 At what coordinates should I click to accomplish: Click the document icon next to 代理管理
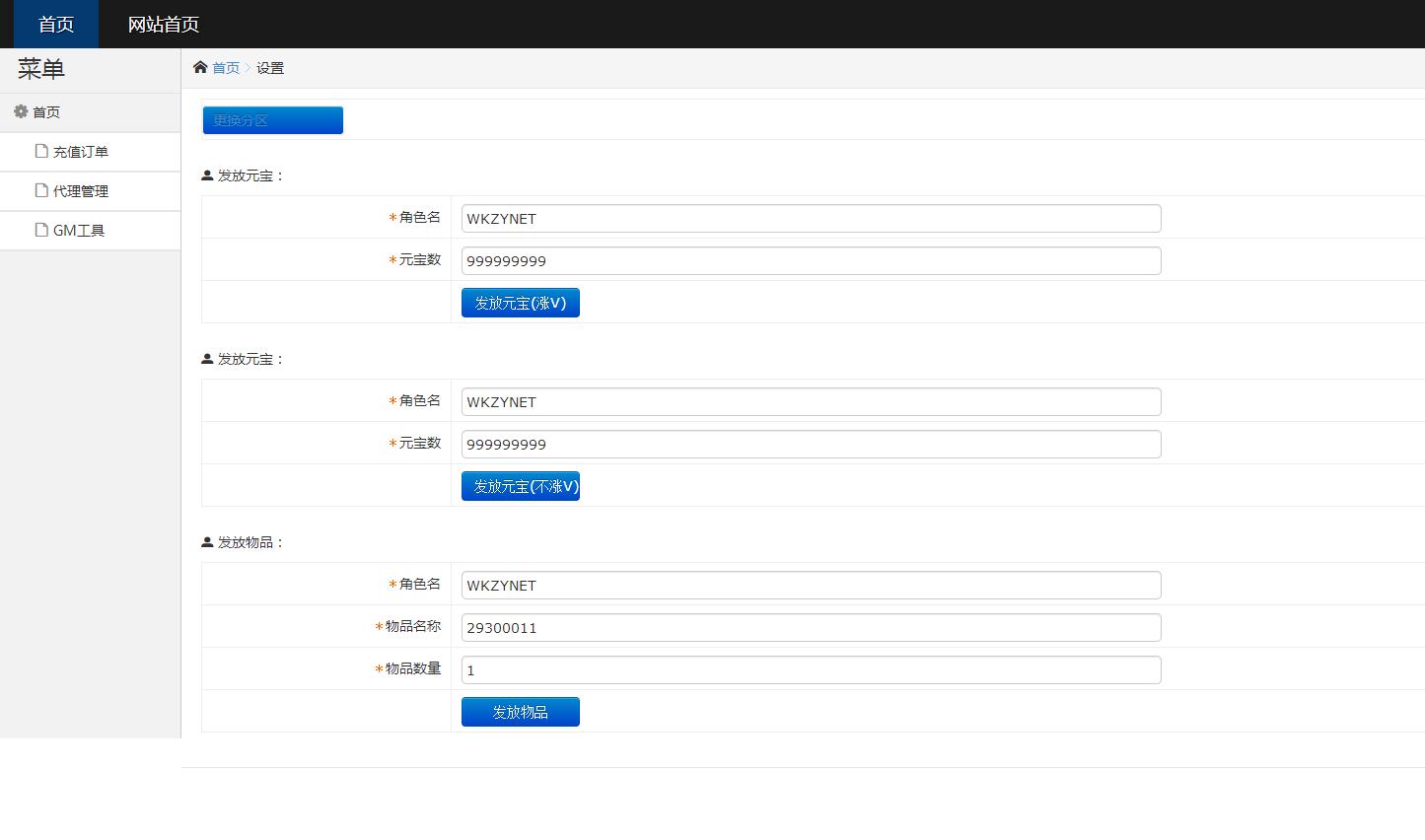click(41, 190)
